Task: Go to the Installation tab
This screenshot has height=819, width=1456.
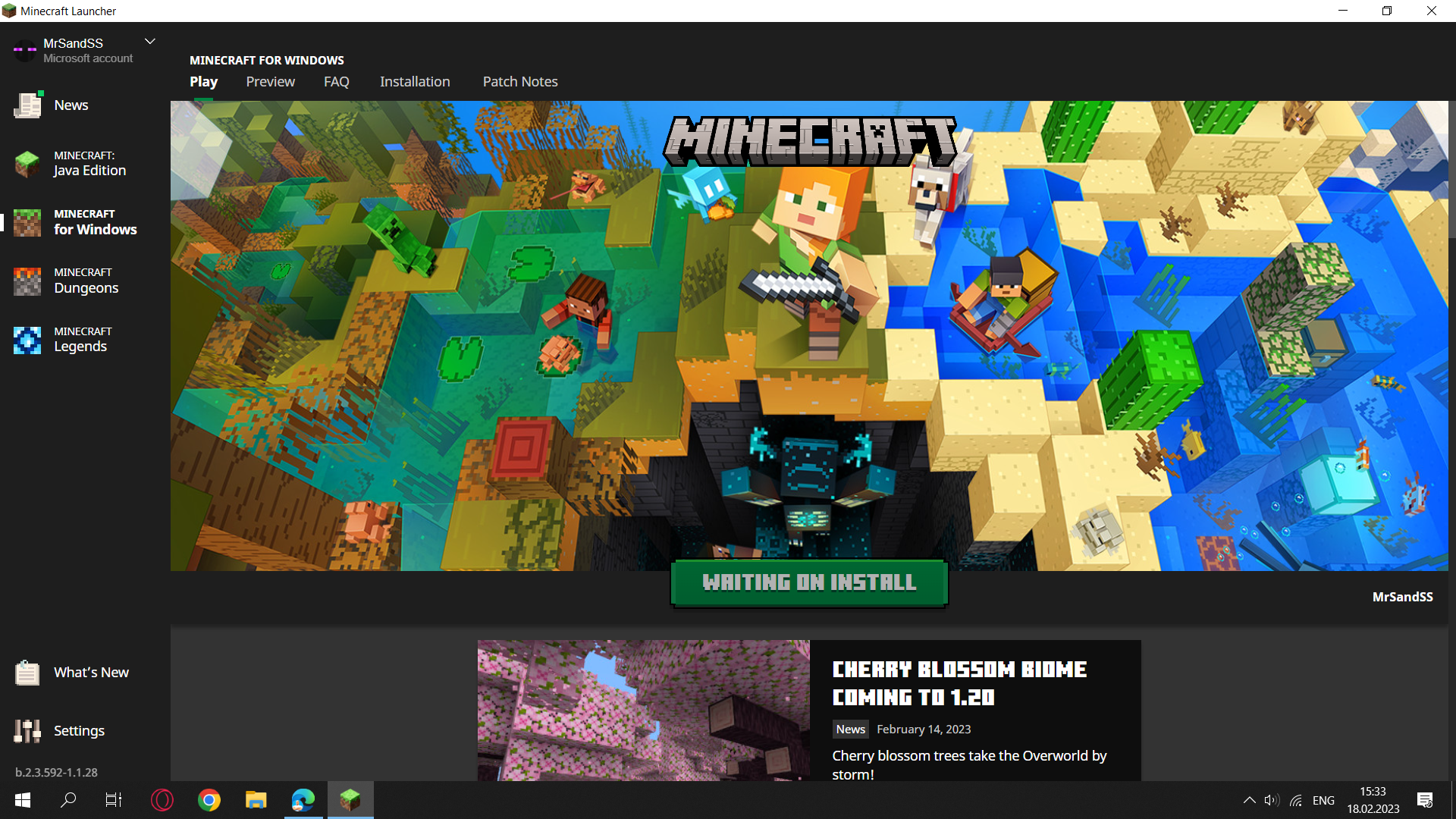Action: pos(415,82)
